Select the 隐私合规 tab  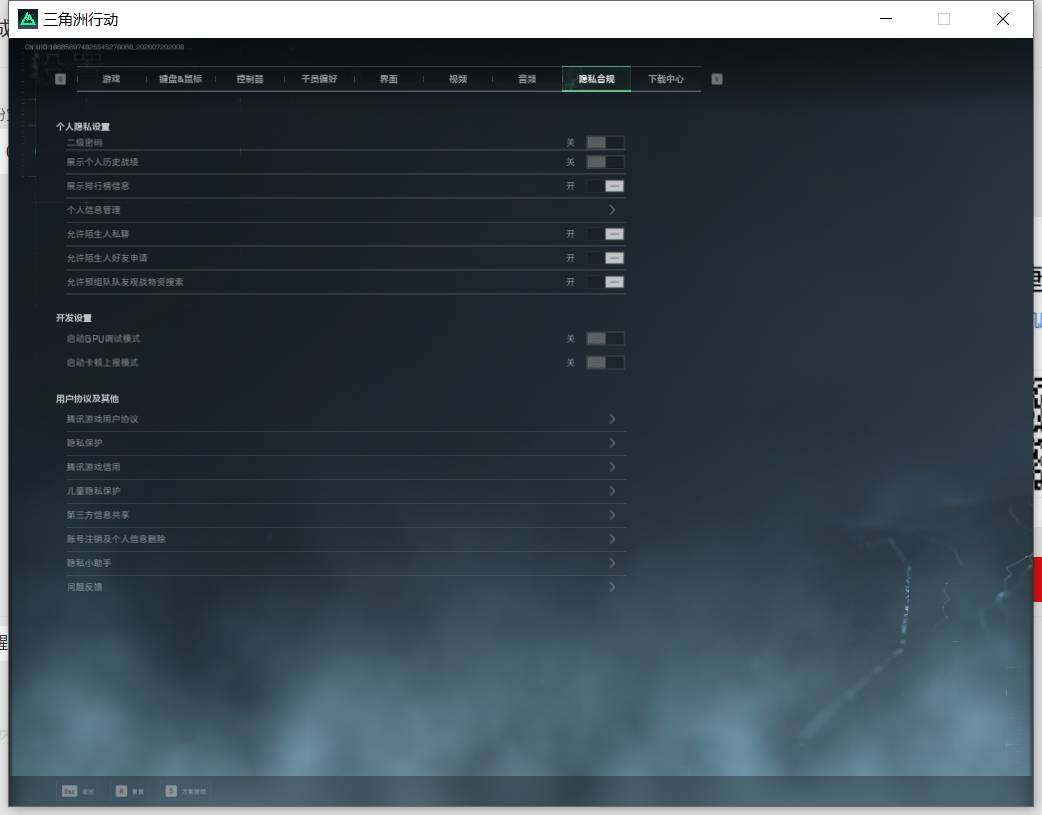click(x=596, y=79)
